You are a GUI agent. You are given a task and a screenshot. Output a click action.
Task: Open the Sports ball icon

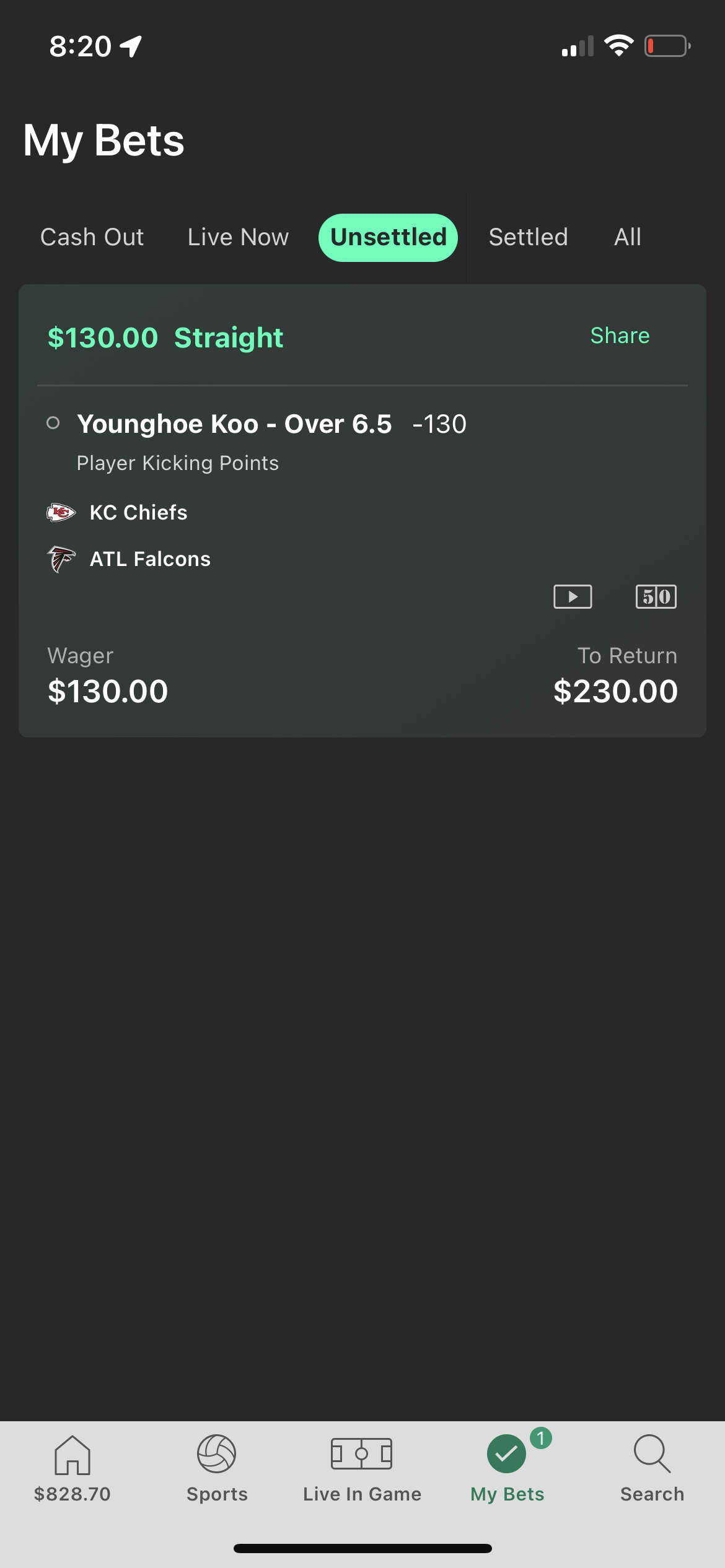(217, 1454)
